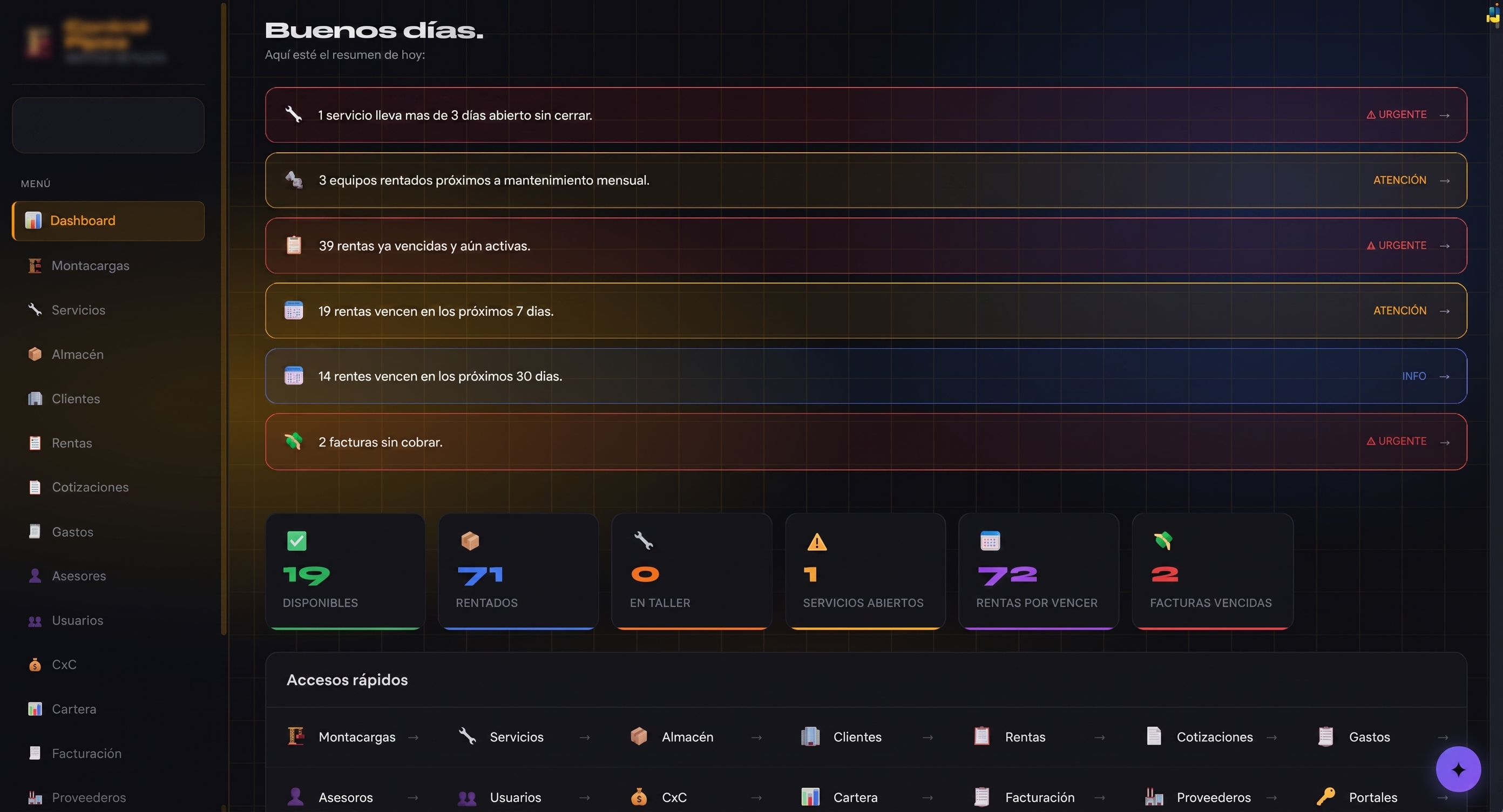The height and width of the screenshot is (812, 1503).
Task: Open Rentas quick access shortcut
Action: tap(1040, 737)
